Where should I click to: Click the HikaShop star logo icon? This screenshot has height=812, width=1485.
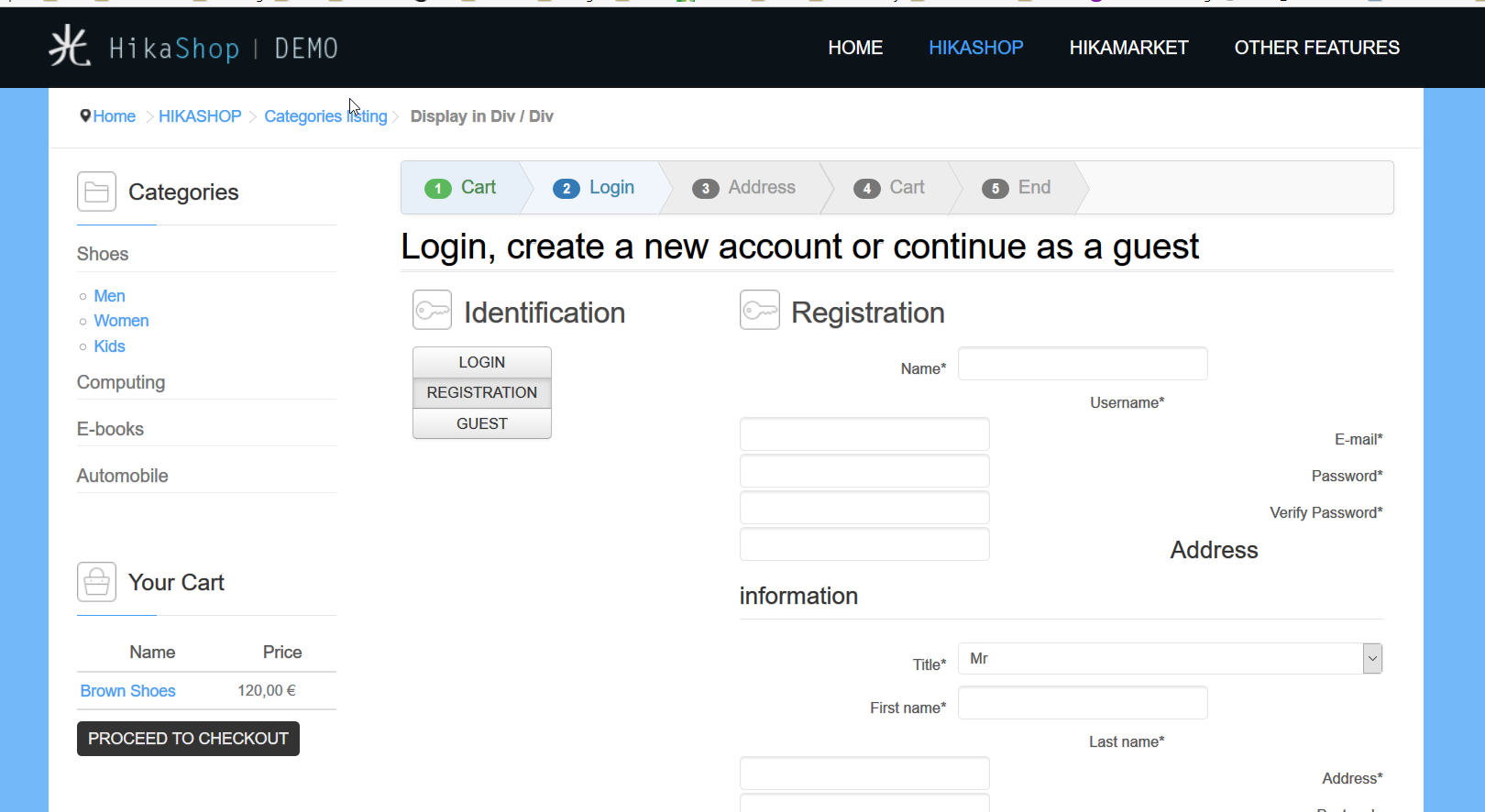point(70,47)
